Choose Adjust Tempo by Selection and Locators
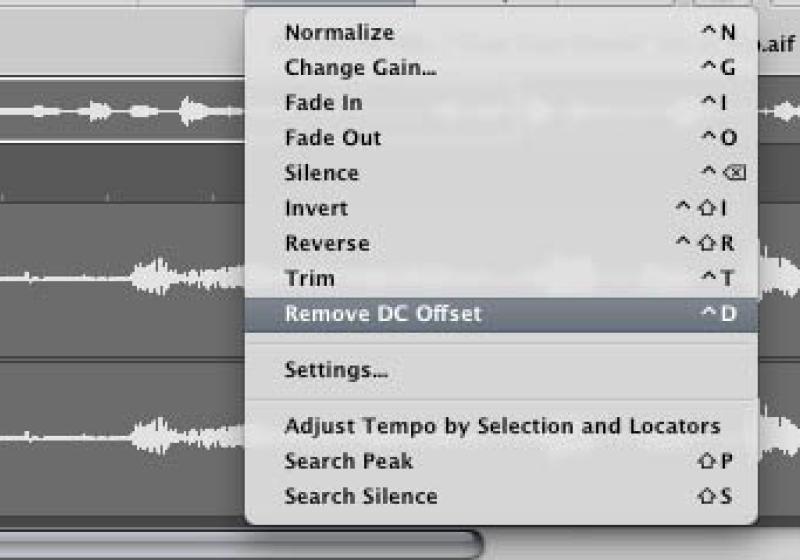The image size is (800, 560). 502,426
